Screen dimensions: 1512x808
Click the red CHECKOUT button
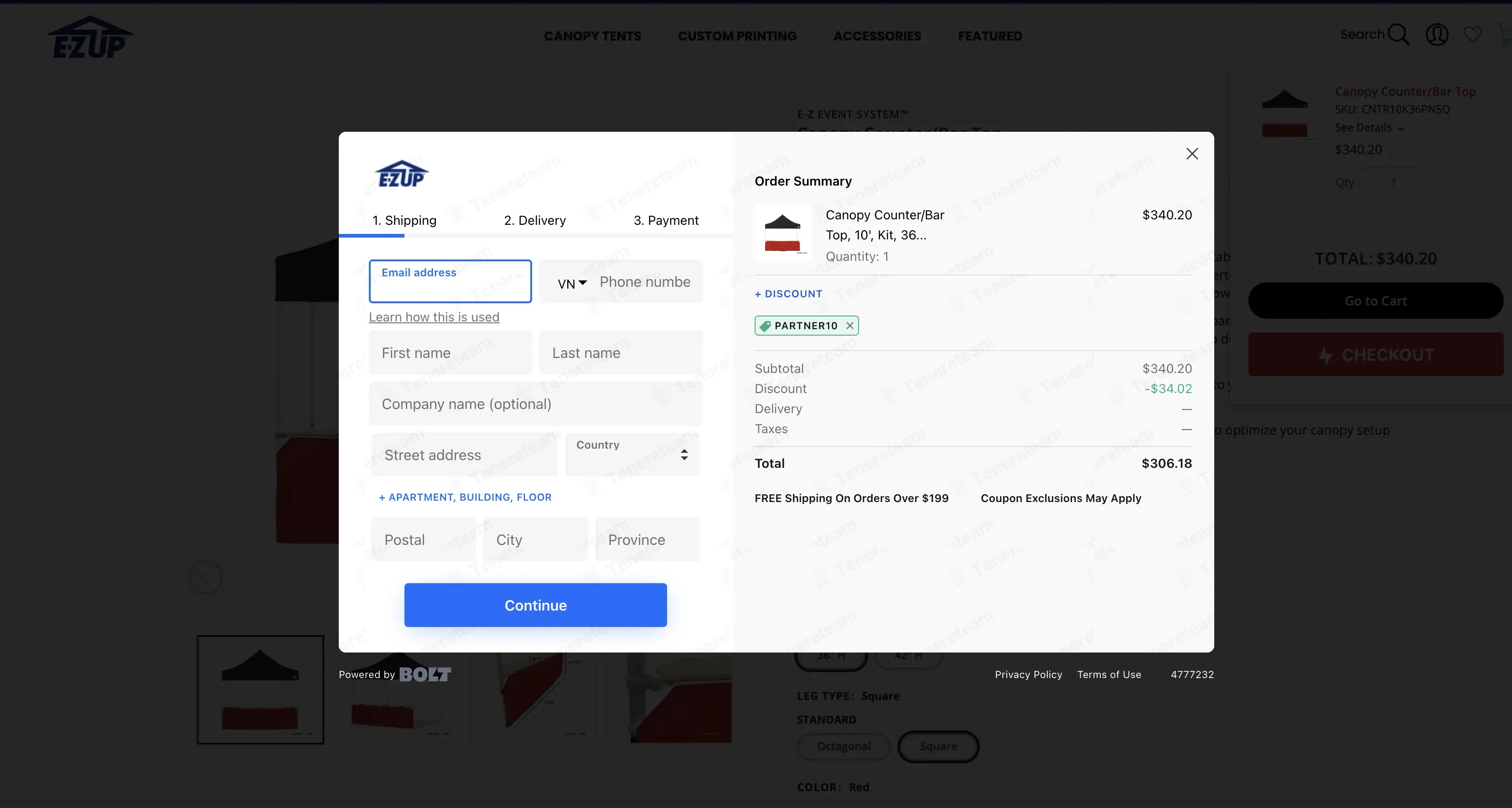pyautogui.click(x=1375, y=354)
